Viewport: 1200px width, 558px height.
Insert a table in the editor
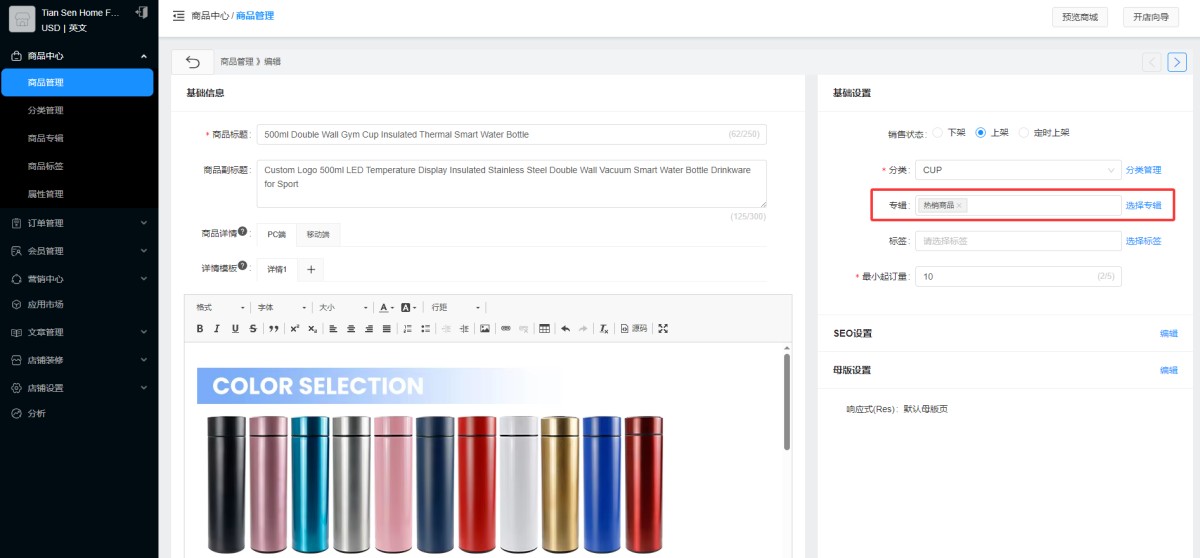[544, 328]
